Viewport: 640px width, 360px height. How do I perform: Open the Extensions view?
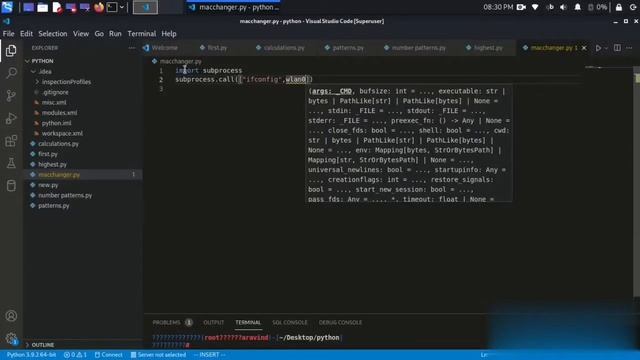tap(11, 141)
